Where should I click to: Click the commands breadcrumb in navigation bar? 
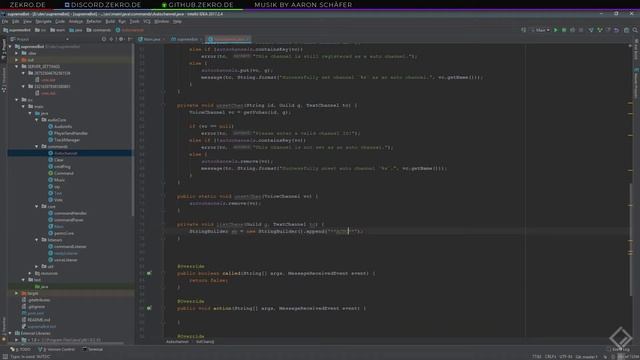click(98, 30)
